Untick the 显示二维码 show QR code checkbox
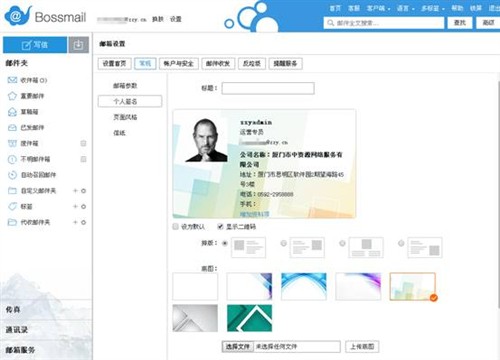This screenshot has width=500, height=360. 220,227
